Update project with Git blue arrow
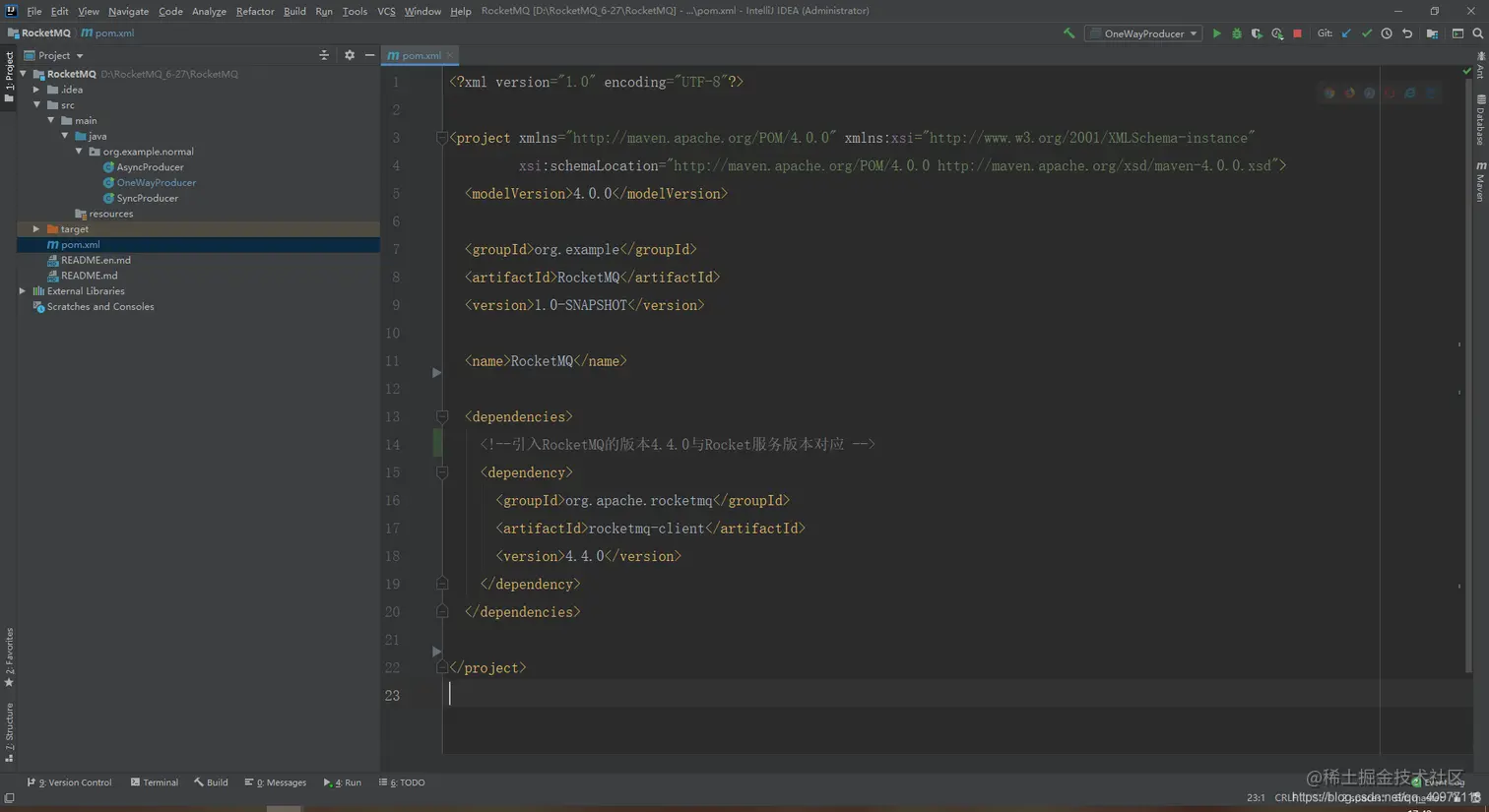This screenshot has width=1489, height=812. pos(1346,33)
